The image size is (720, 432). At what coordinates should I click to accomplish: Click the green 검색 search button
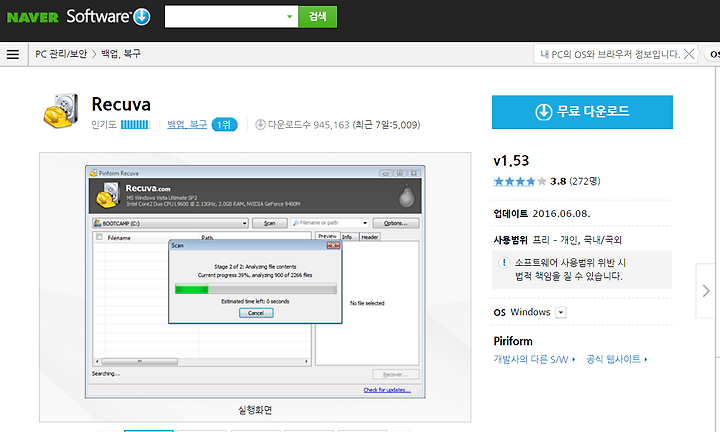[x=318, y=17]
